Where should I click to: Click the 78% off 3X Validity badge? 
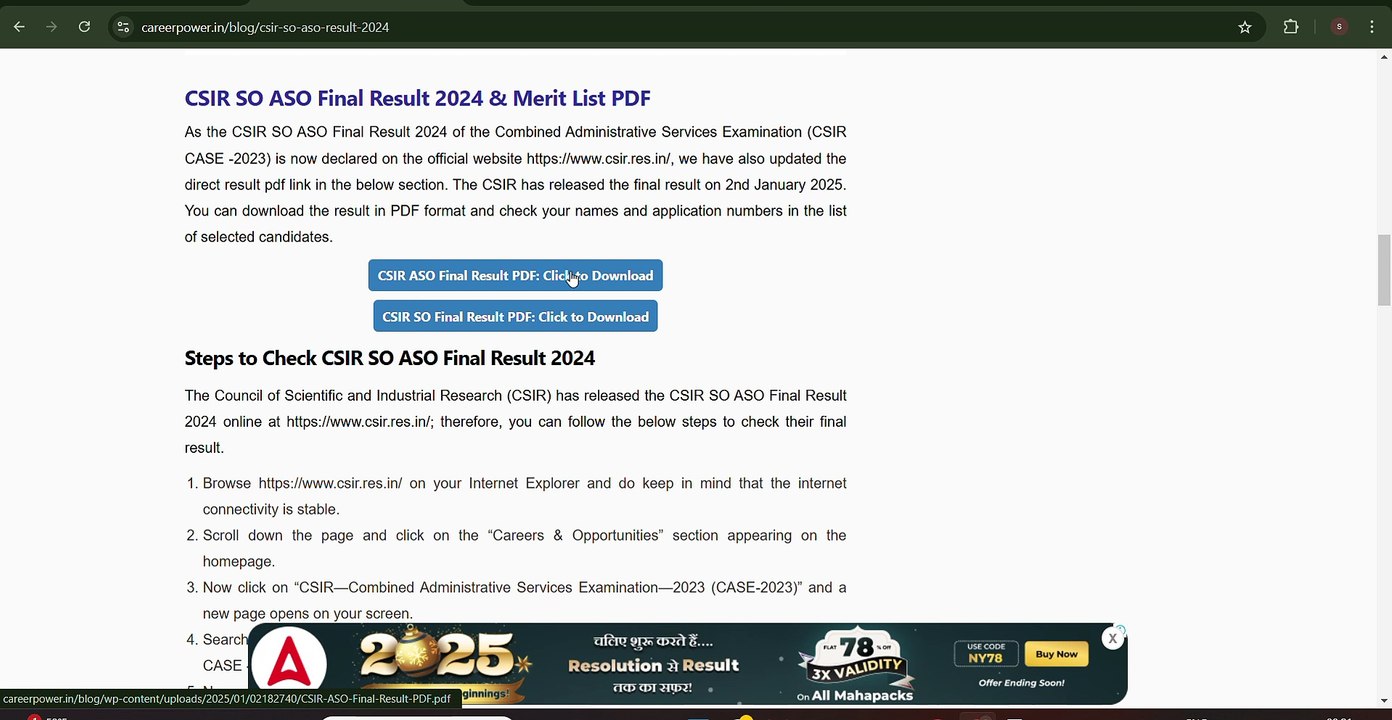click(856, 658)
